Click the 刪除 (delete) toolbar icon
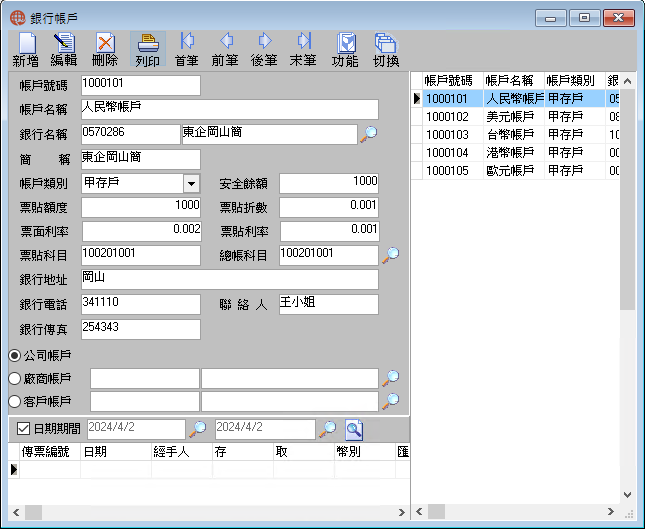The width and height of the screenshot is (645, 529). point(105,49)
